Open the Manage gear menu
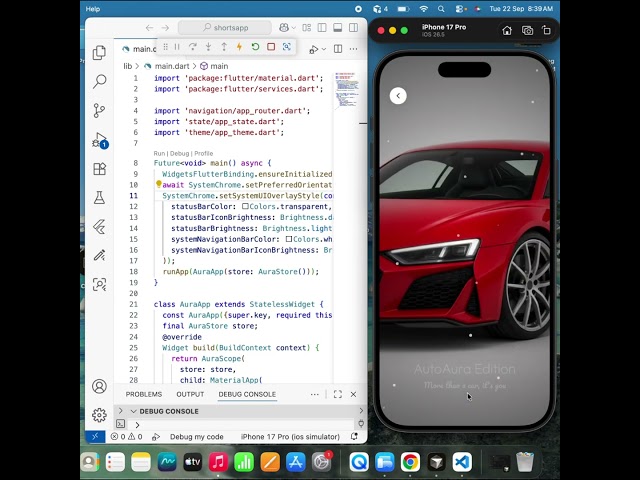Screen dimensions: 640x480 pos(99,415)
